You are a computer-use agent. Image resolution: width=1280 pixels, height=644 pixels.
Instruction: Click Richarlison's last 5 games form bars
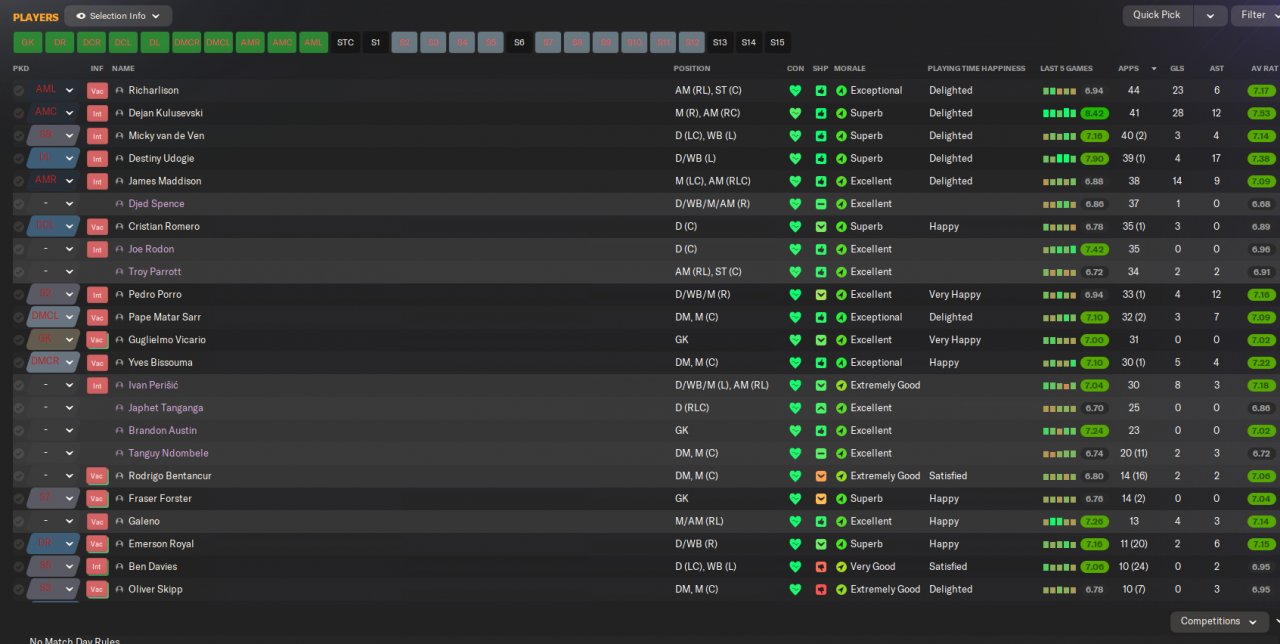coord(1059,90)
